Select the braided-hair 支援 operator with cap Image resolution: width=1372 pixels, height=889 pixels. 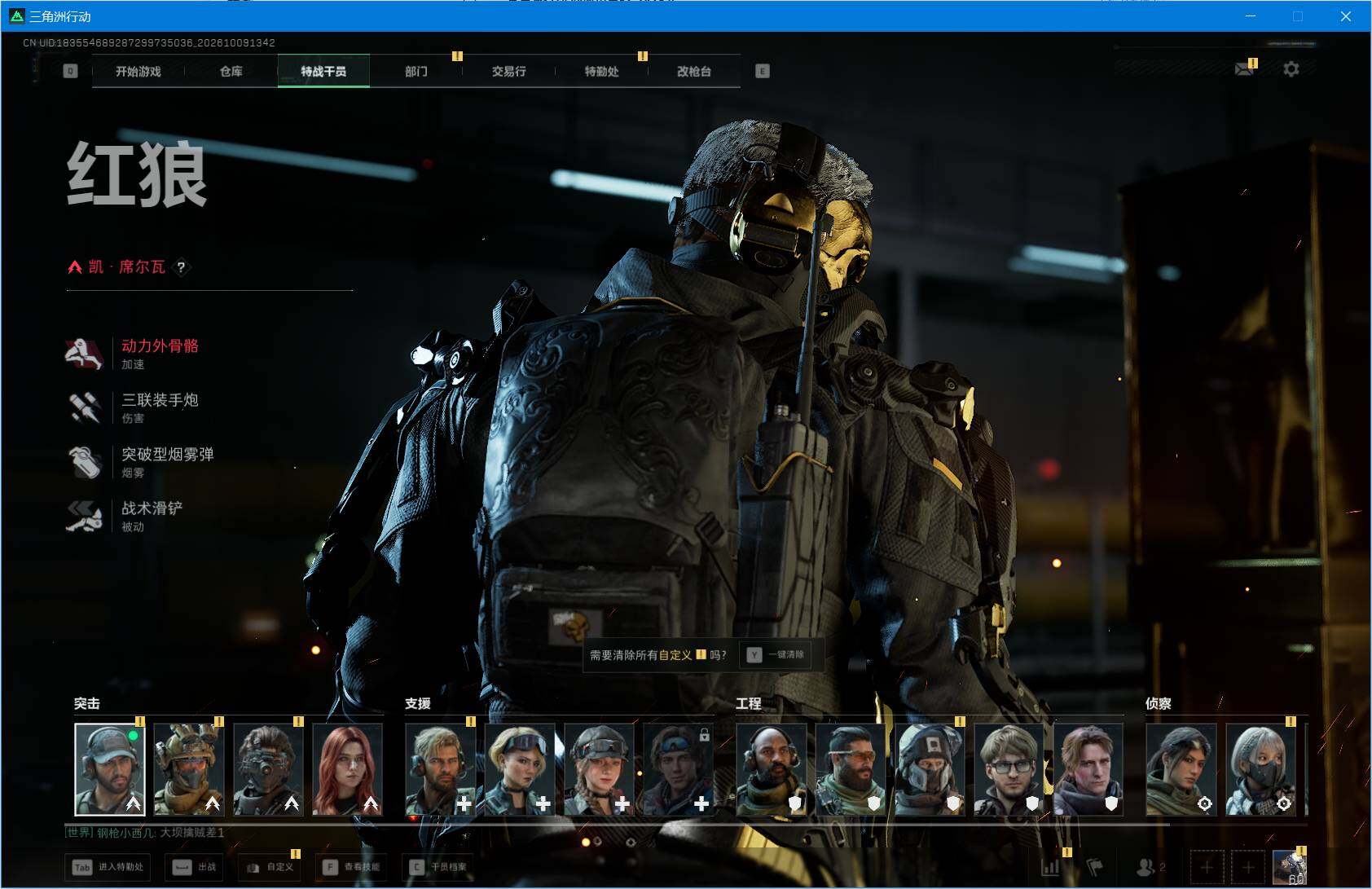coord(599,769)
